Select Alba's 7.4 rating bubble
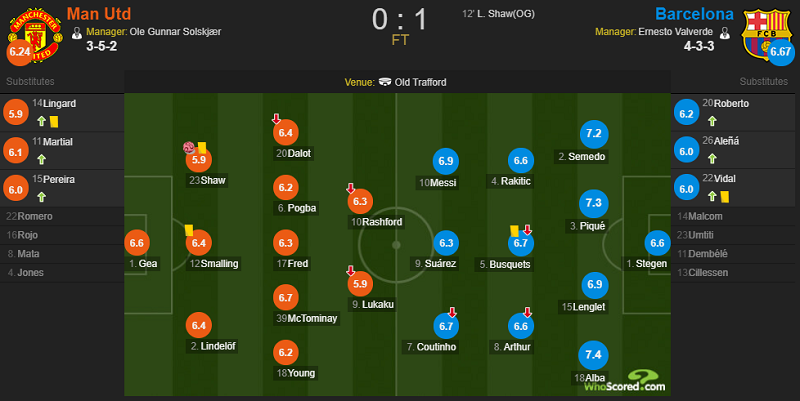The width and height of the screenshot is (800, 401). 593,355
